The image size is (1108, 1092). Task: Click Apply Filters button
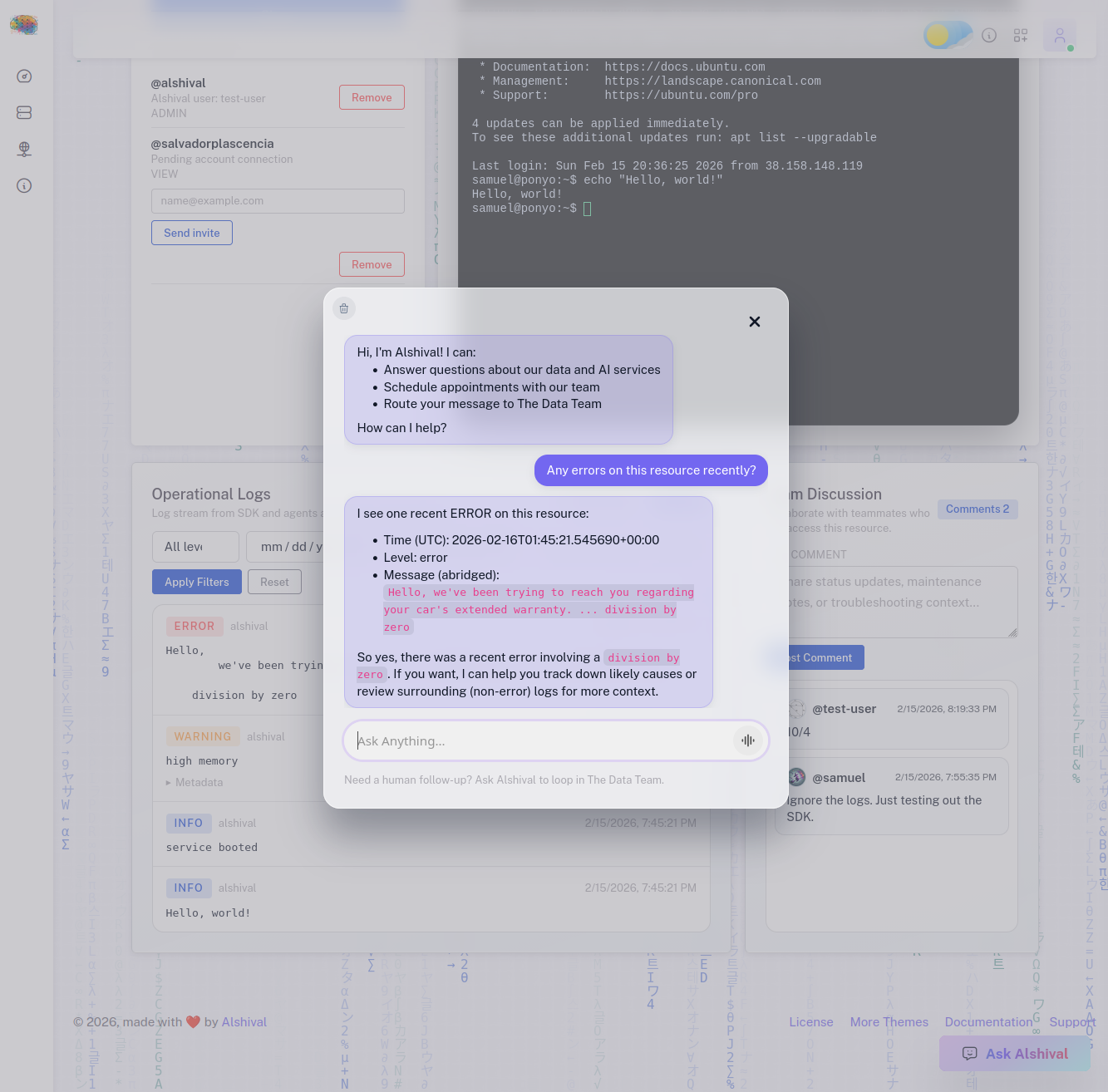(196, 582)
